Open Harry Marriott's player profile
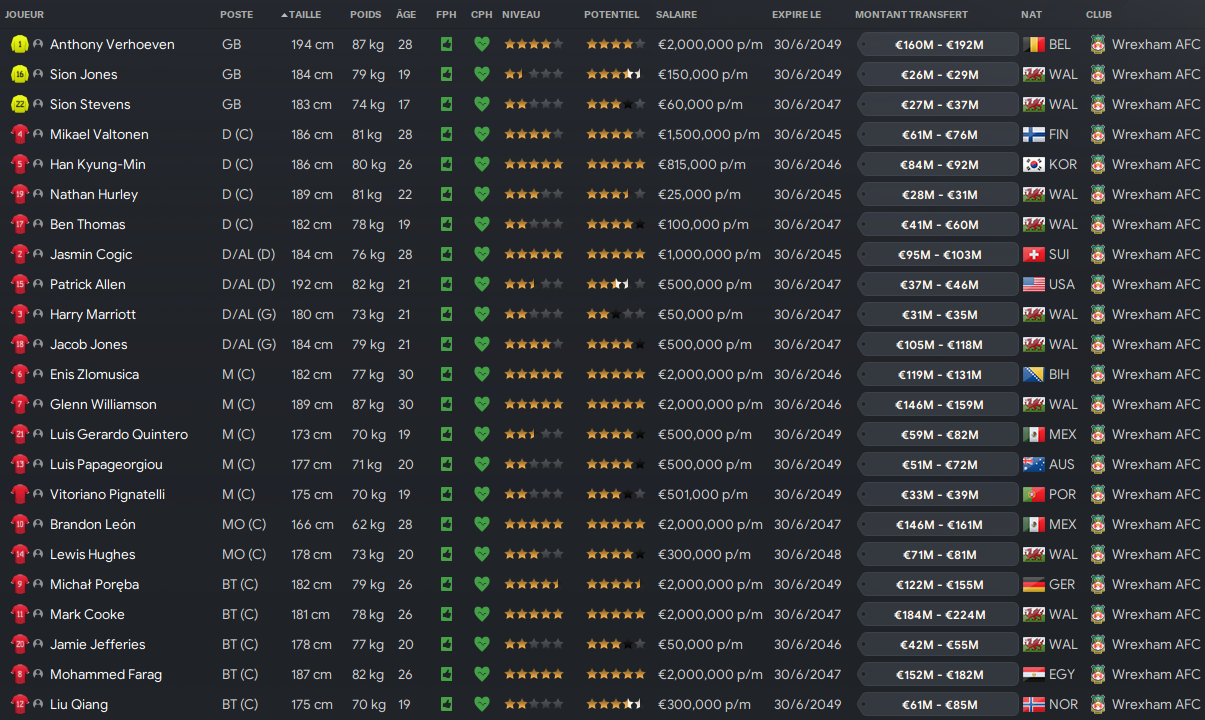 [93, 314]
